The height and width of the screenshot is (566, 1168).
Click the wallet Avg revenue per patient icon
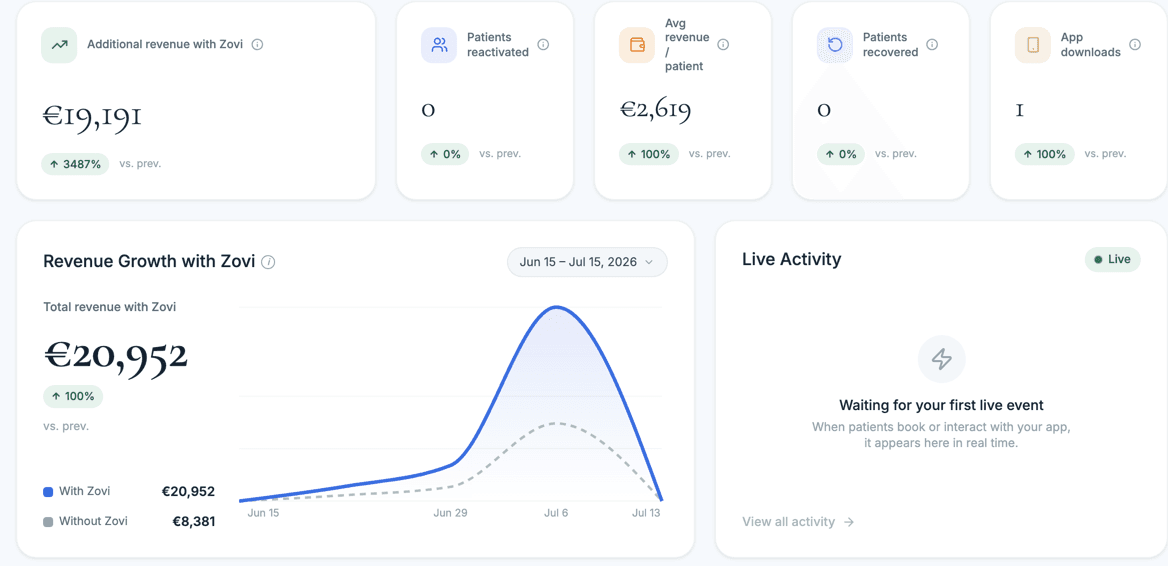pyautogui.click(x=637, y=45)
